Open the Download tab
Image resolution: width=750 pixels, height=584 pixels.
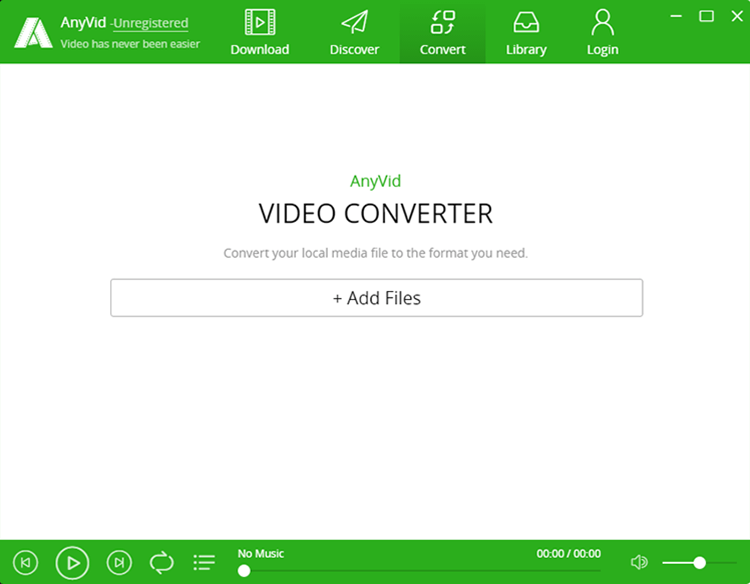pos(260,32)
